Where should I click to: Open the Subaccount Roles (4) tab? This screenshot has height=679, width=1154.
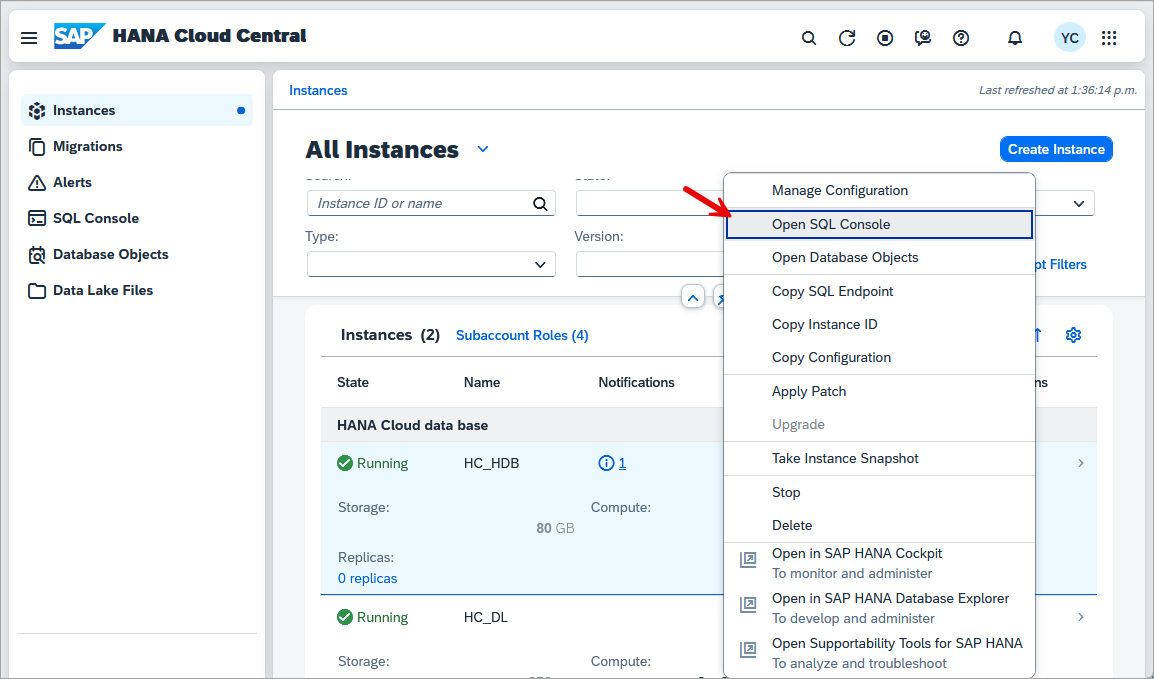pos(522,335)
